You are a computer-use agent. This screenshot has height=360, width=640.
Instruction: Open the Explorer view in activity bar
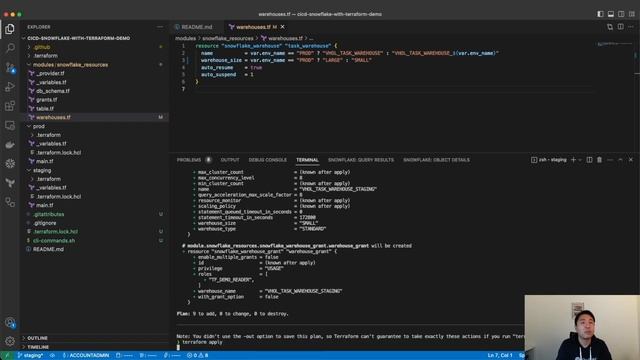point(10,29)
